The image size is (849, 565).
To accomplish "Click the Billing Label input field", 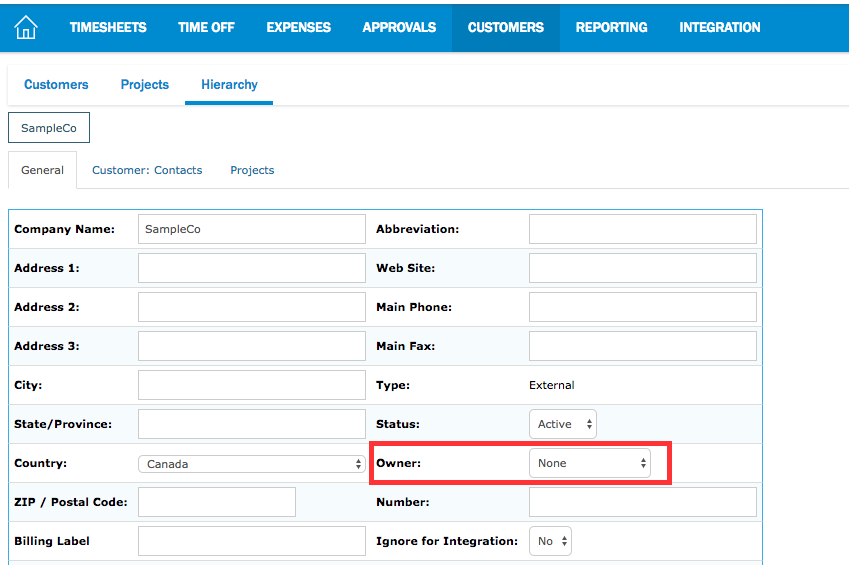I will [252, 541].
